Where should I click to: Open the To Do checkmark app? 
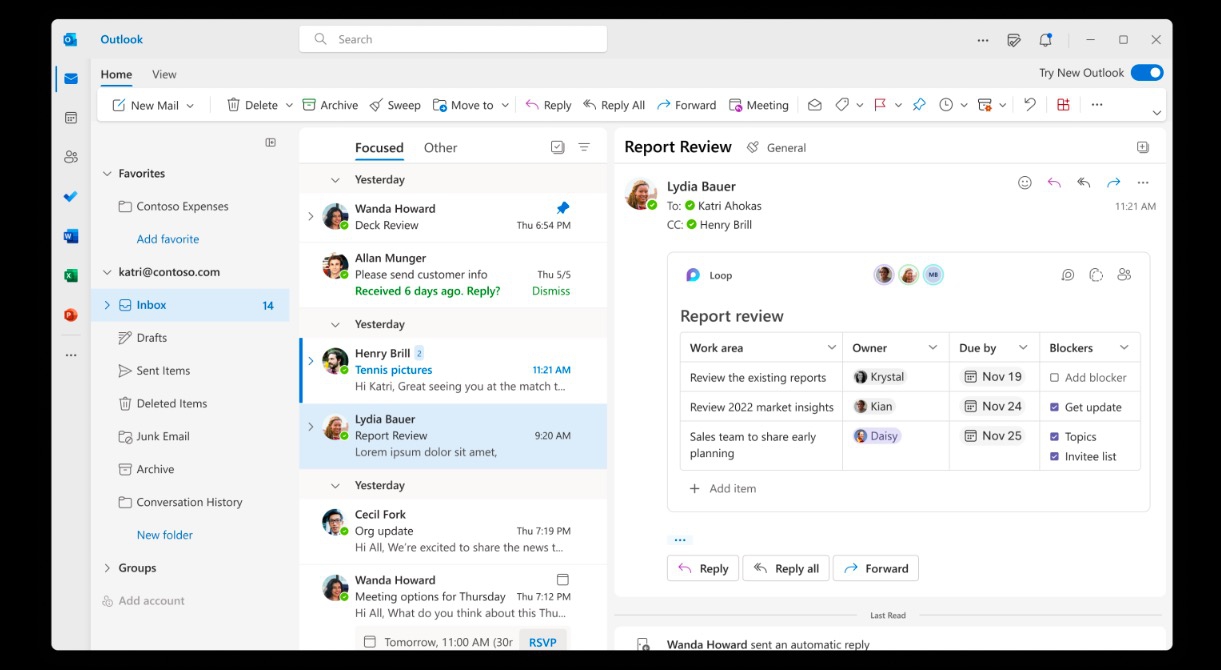pyautogui.click(x=71, y=197)
